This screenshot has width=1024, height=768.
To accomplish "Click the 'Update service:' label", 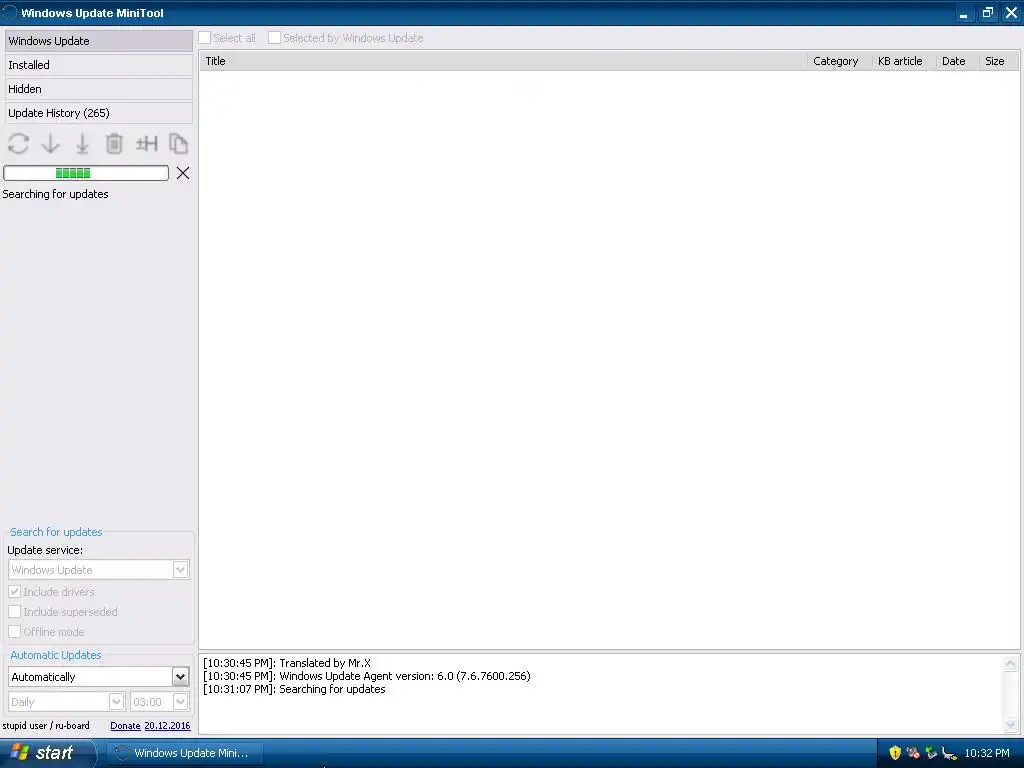I will [45, 550].
